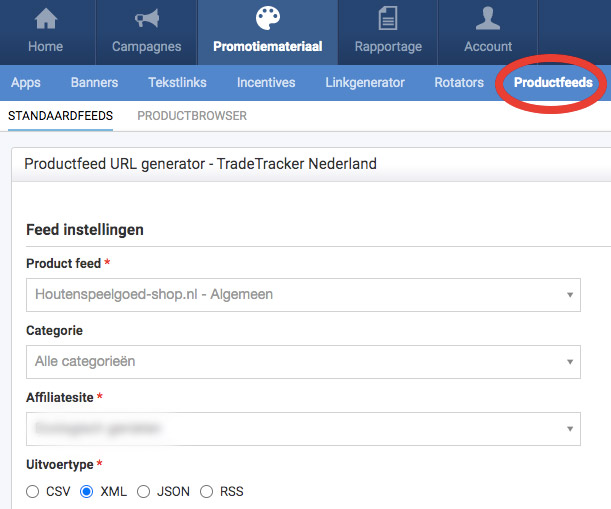Open Incentives section
This screenshot has width=611, height=509.
pos(266,83)
